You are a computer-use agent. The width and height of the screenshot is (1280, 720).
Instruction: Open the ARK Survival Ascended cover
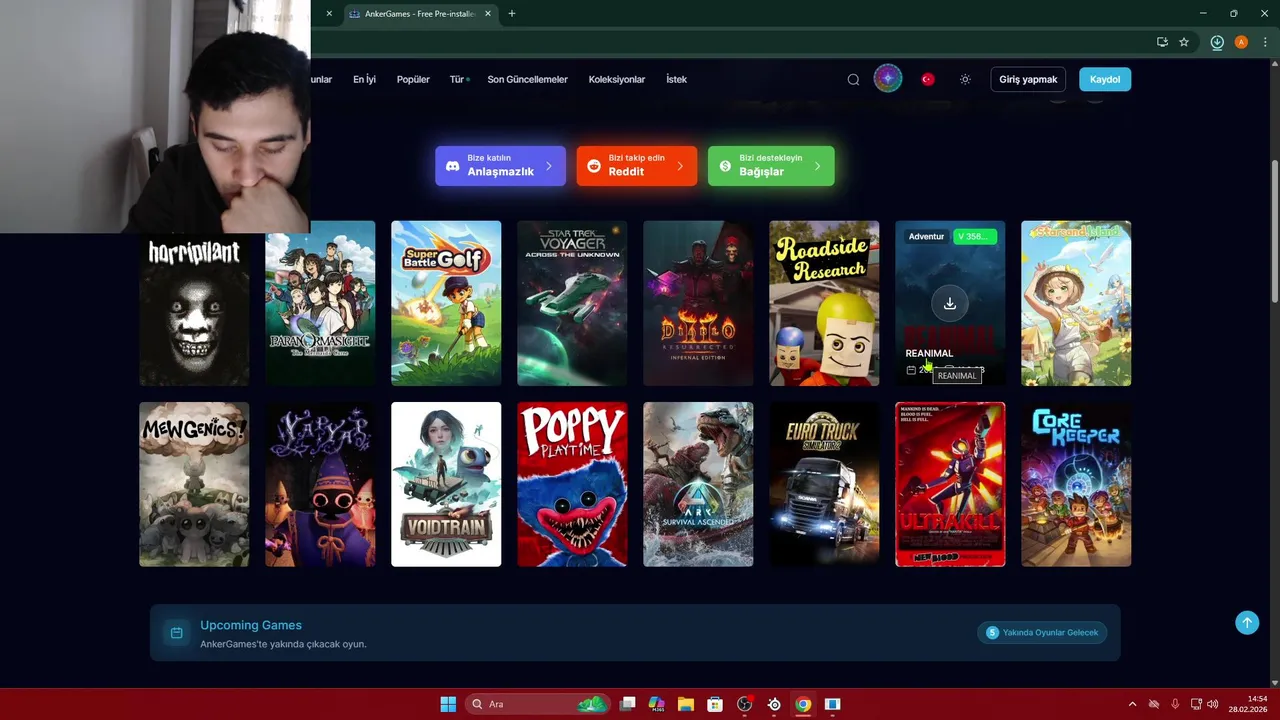[x=698, y=484]
